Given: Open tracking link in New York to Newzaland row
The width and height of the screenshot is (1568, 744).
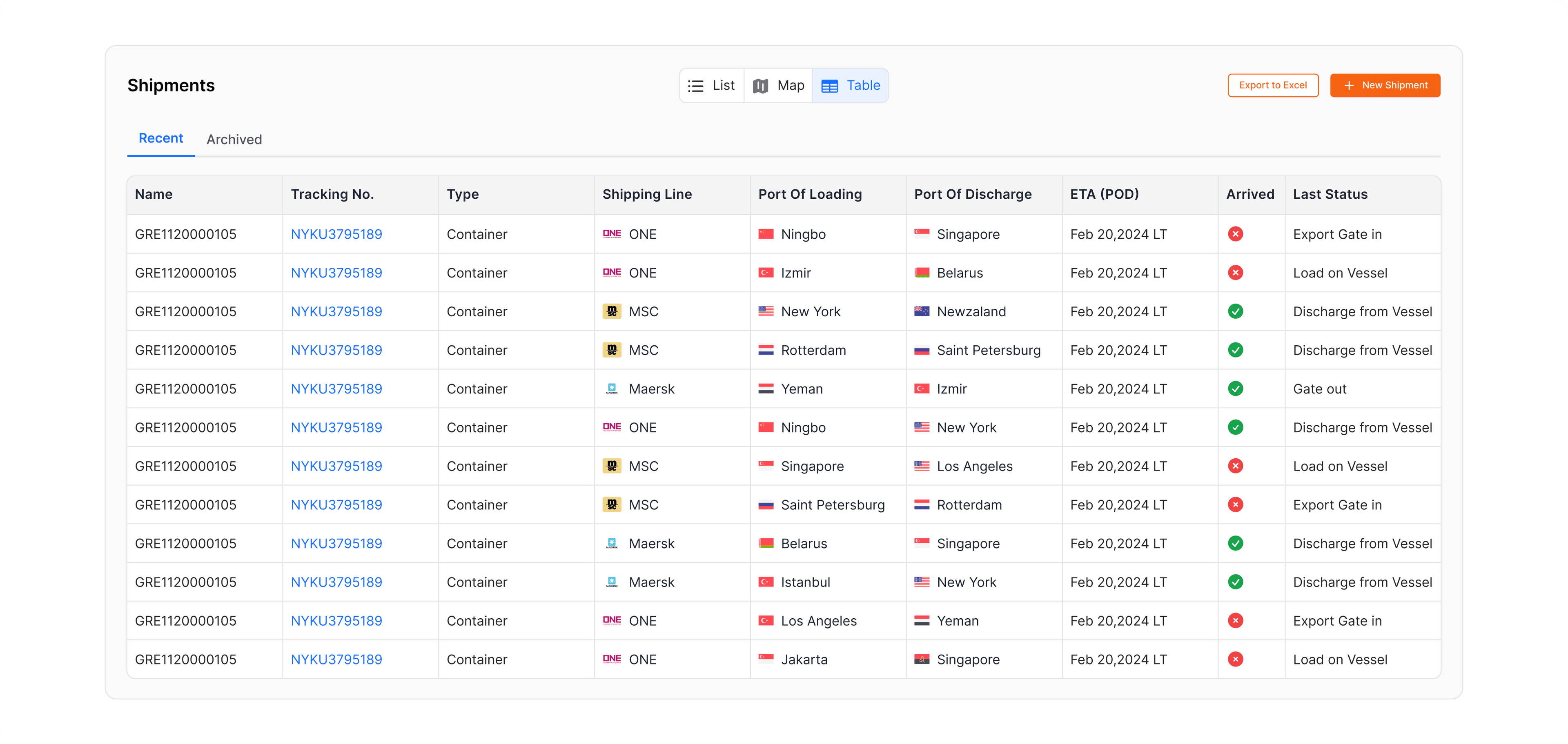Looking at the screenshot, I should pos(336,311).
